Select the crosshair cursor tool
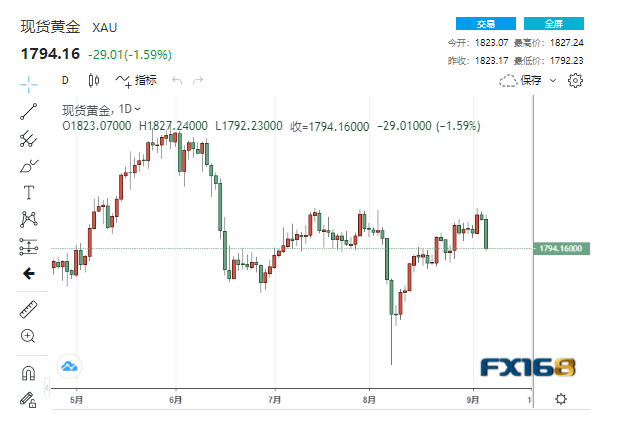This screenshot has width=629, height=433. coord(28,82)
